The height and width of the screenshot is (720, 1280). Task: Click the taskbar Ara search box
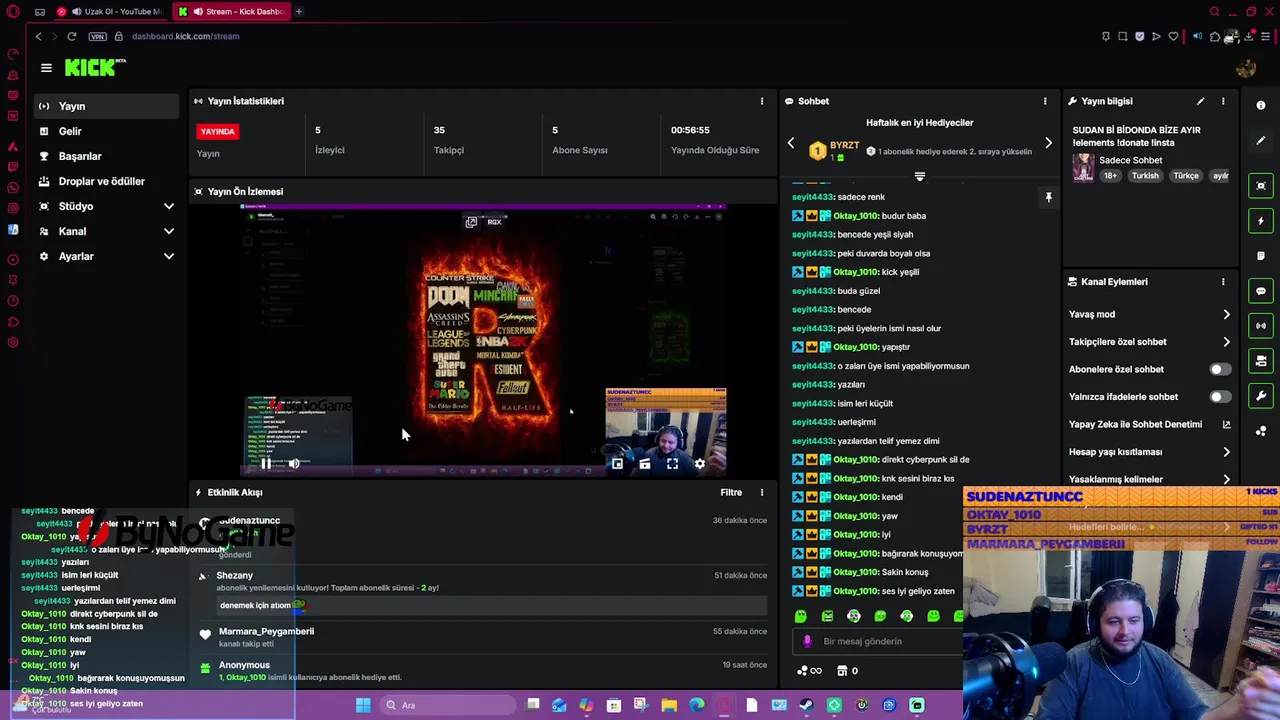tap(446, 705)
